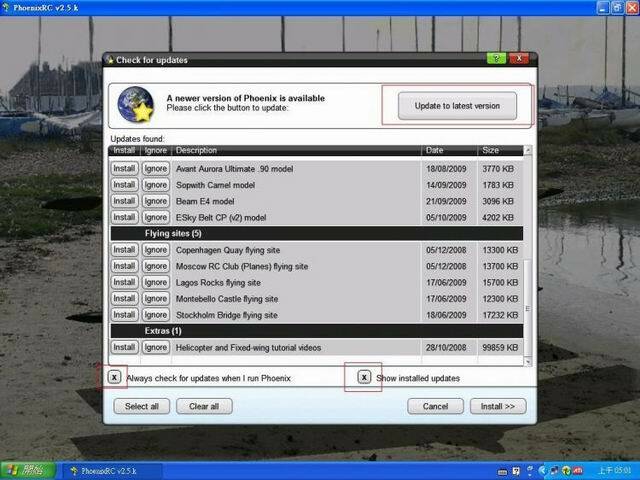Image resolution: width=640 pixels, height=480 pixels.
Task: Click the 99859 KB size value
Action: (x=500, y=348)
